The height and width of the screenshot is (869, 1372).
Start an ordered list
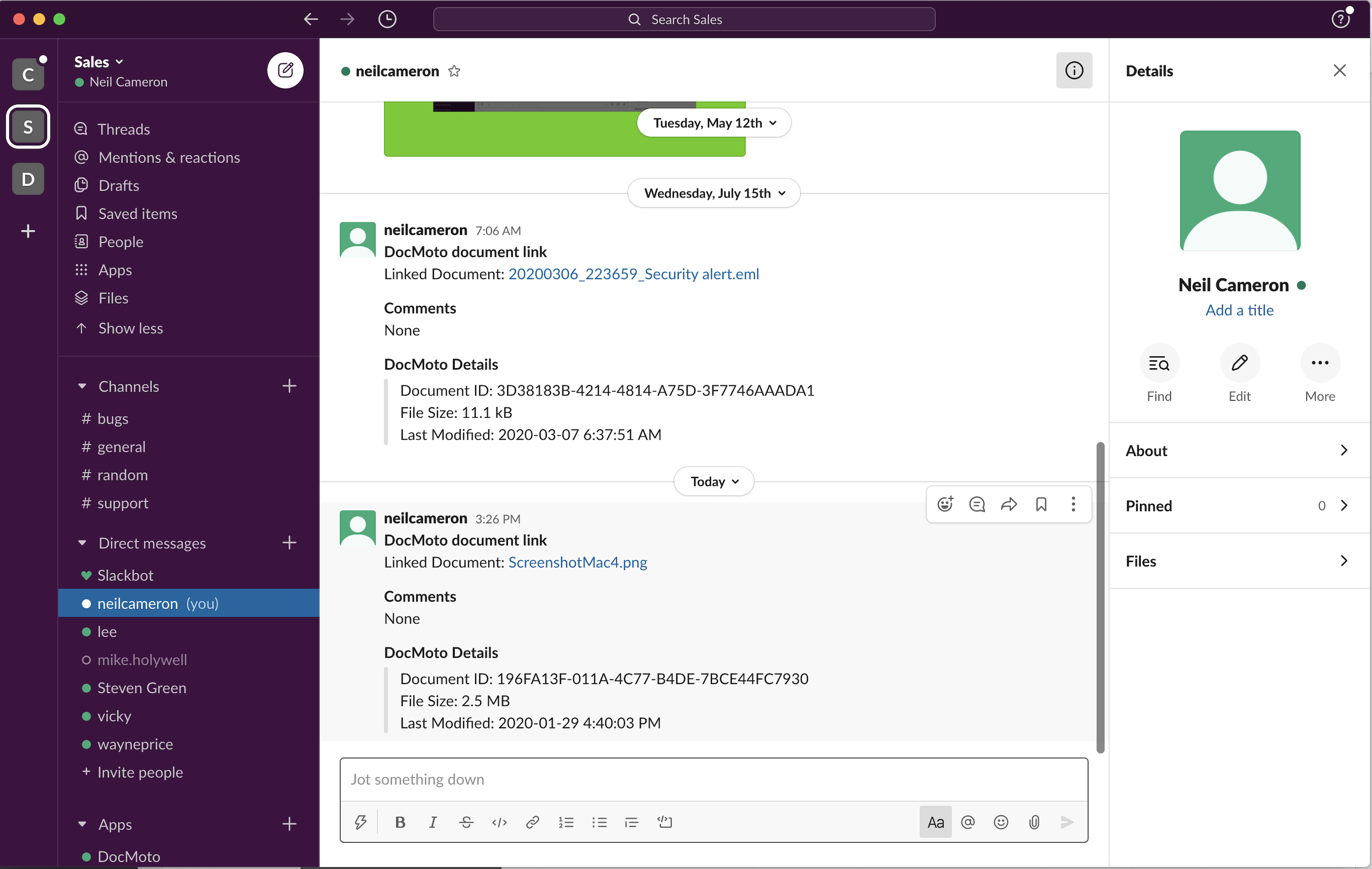point(566,822)
